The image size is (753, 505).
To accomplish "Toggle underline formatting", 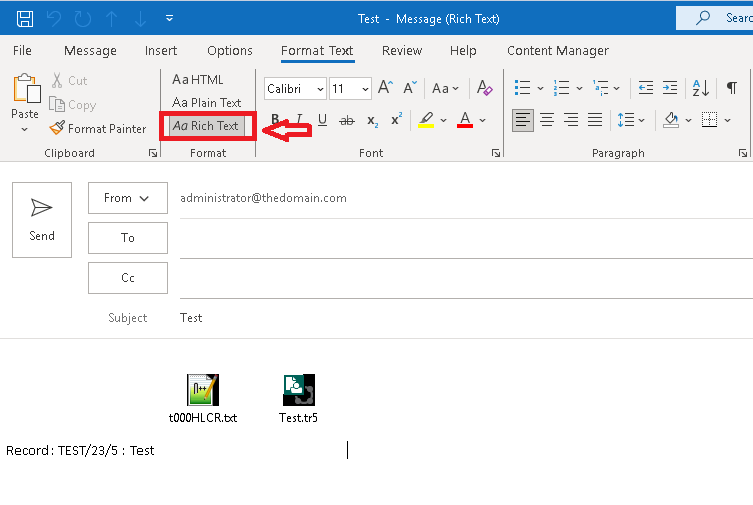I will coord(322,121).
